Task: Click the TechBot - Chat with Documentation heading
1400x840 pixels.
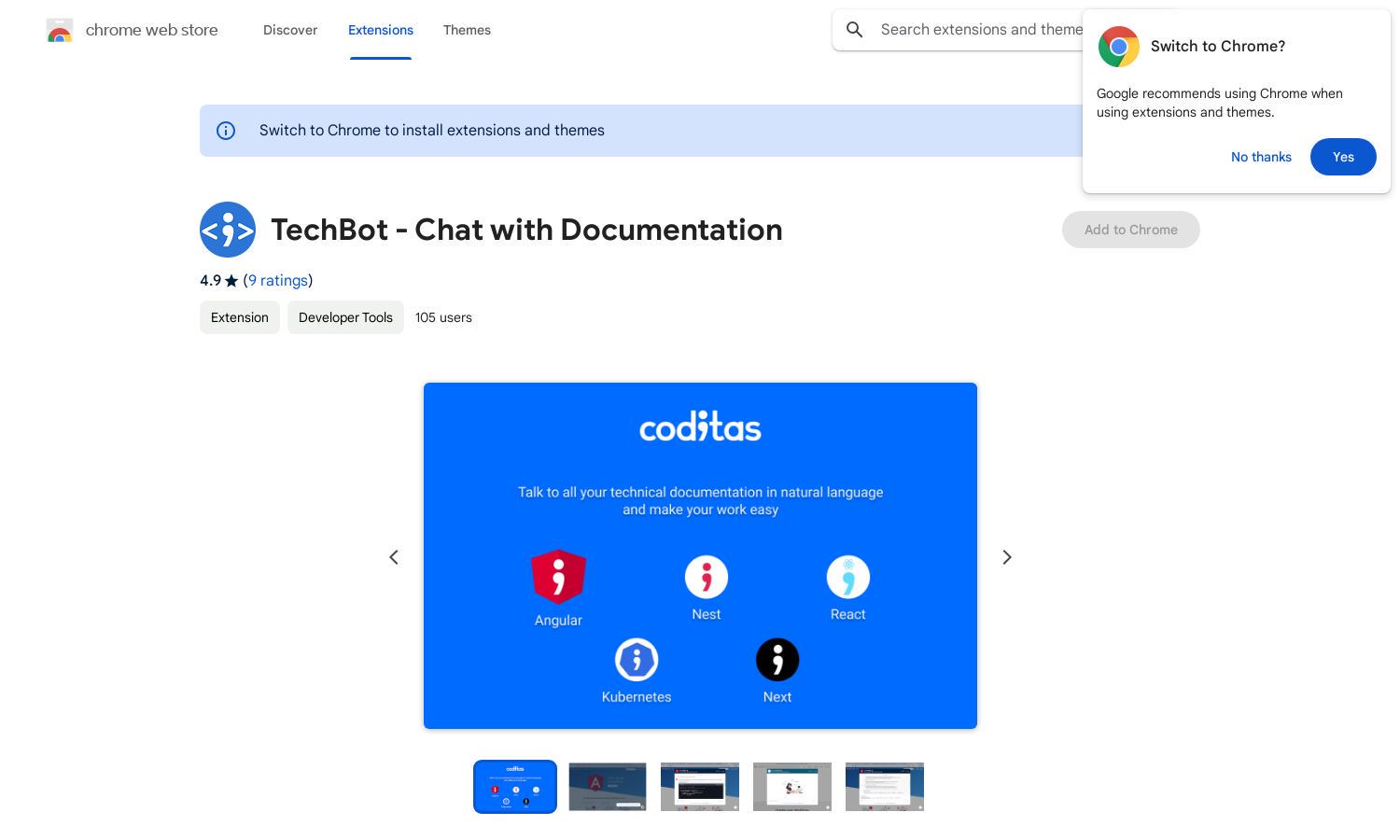Action: (526, 230)
